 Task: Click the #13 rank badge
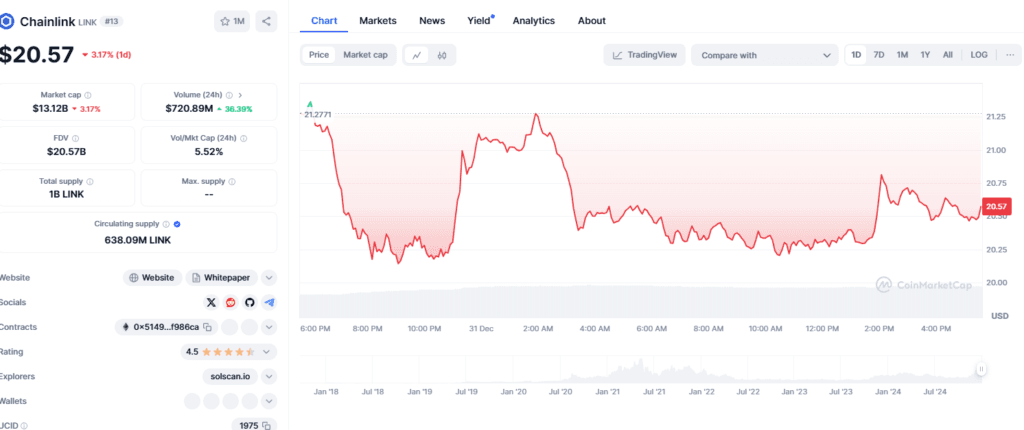pos(112,22)
